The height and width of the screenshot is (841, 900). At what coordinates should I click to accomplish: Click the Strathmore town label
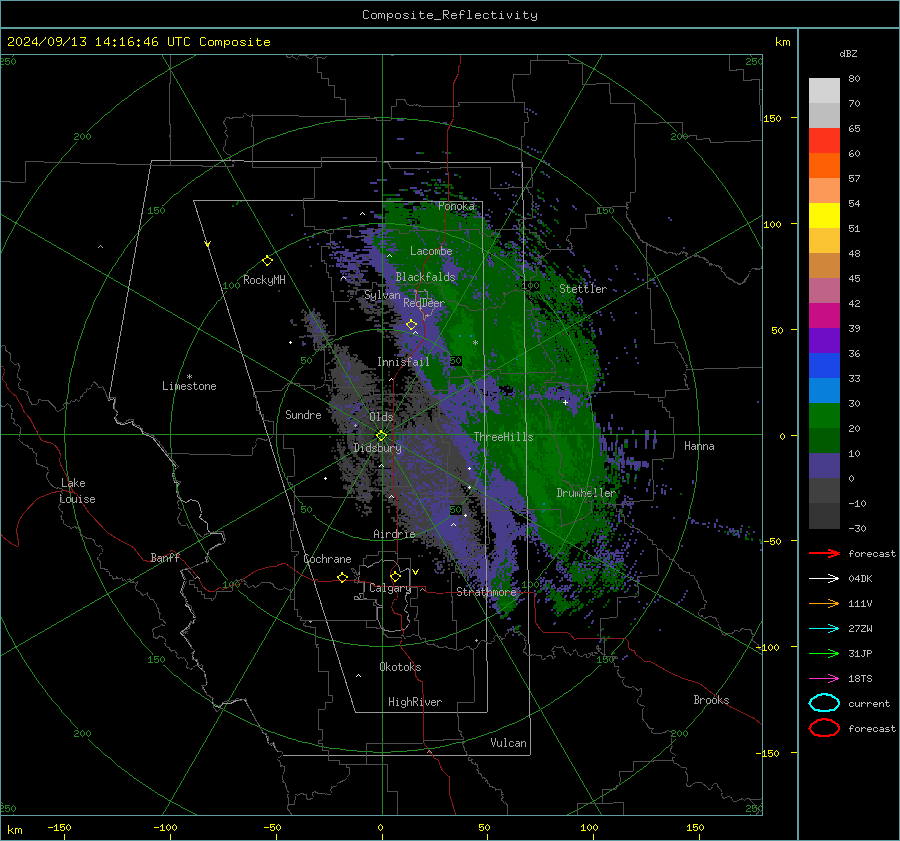(x=487, y=592)
